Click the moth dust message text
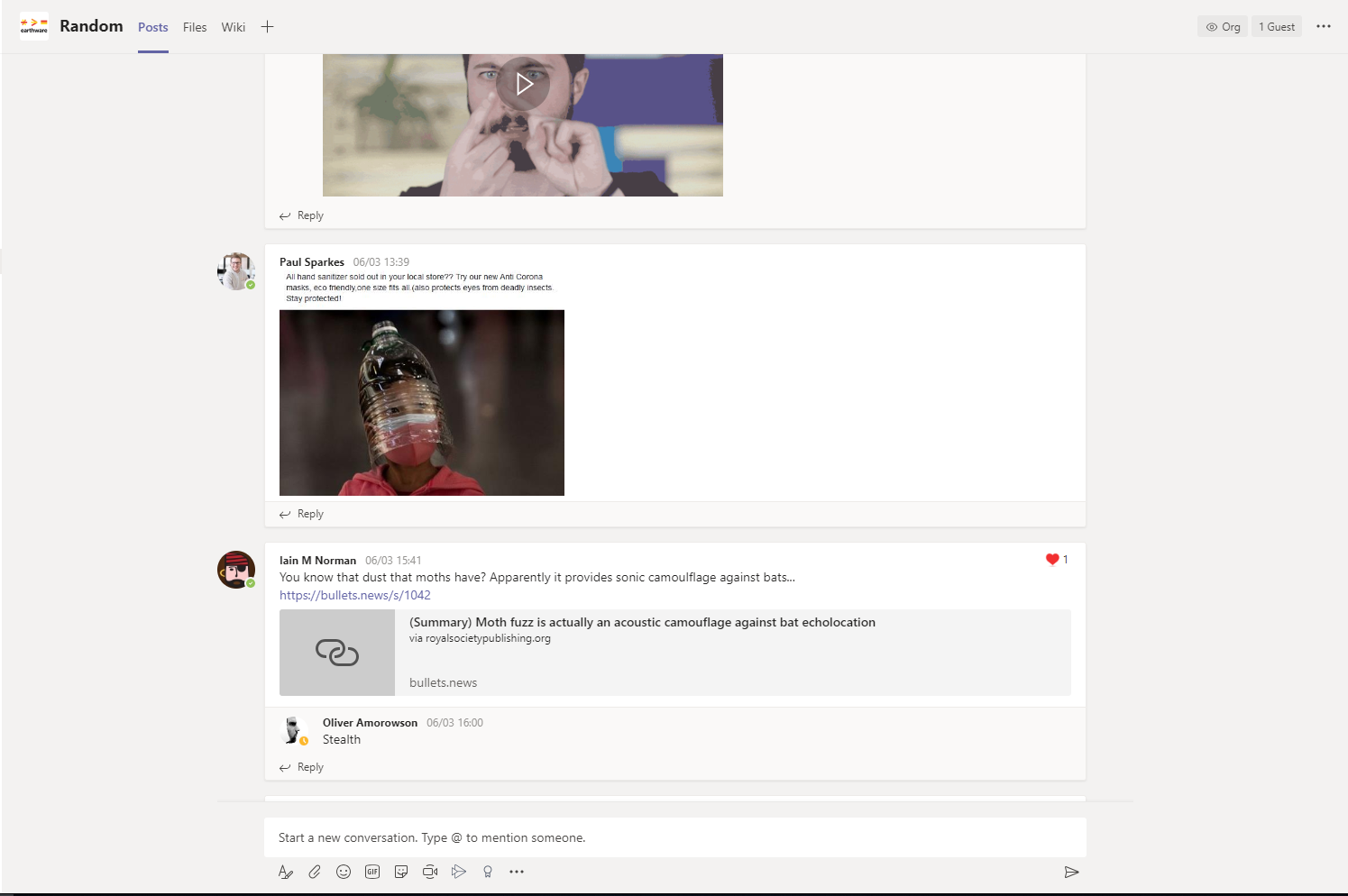 pyautogui.click(x=537, y=577)
